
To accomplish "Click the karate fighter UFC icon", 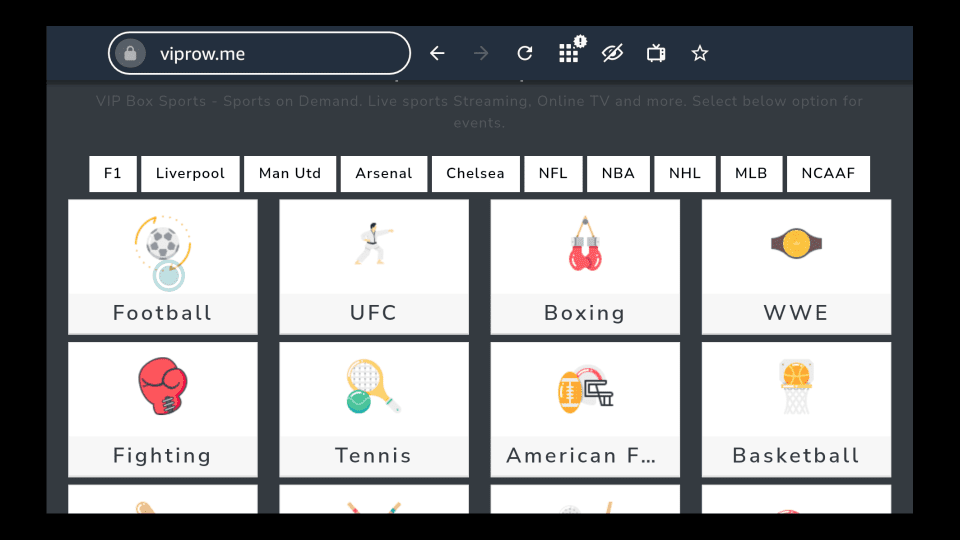I will [373, 244].
